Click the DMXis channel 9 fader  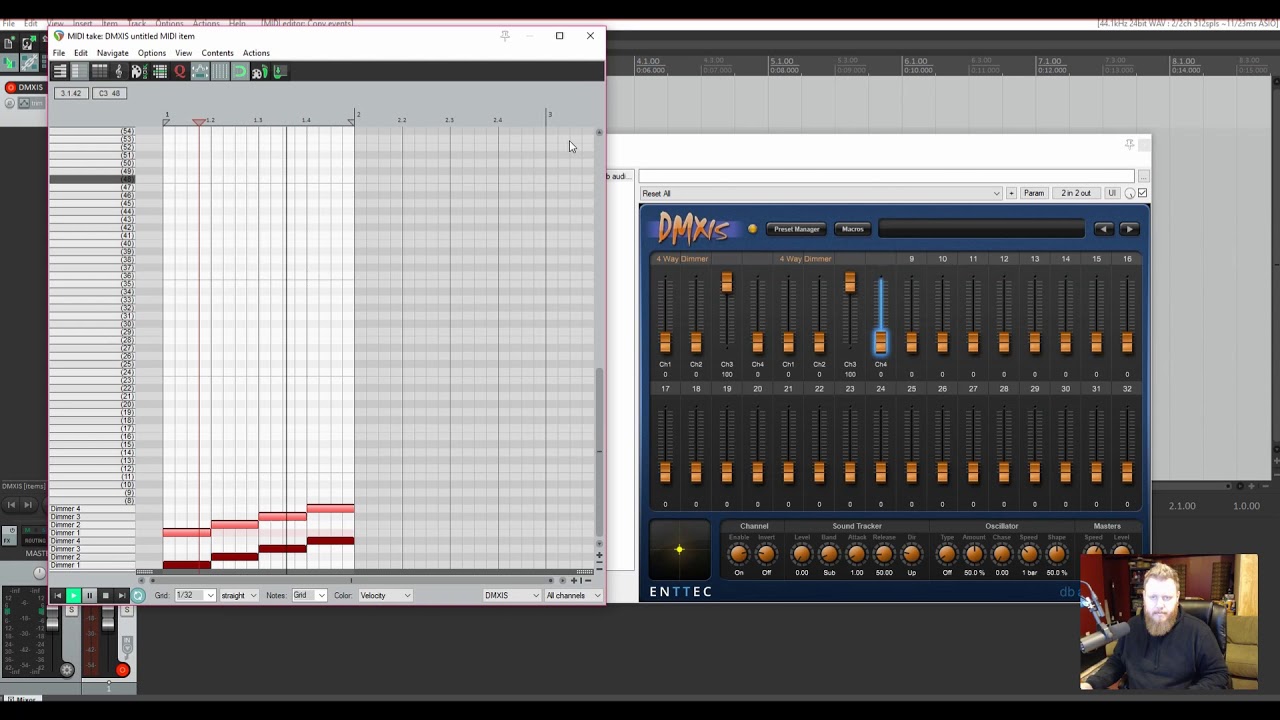911,342
